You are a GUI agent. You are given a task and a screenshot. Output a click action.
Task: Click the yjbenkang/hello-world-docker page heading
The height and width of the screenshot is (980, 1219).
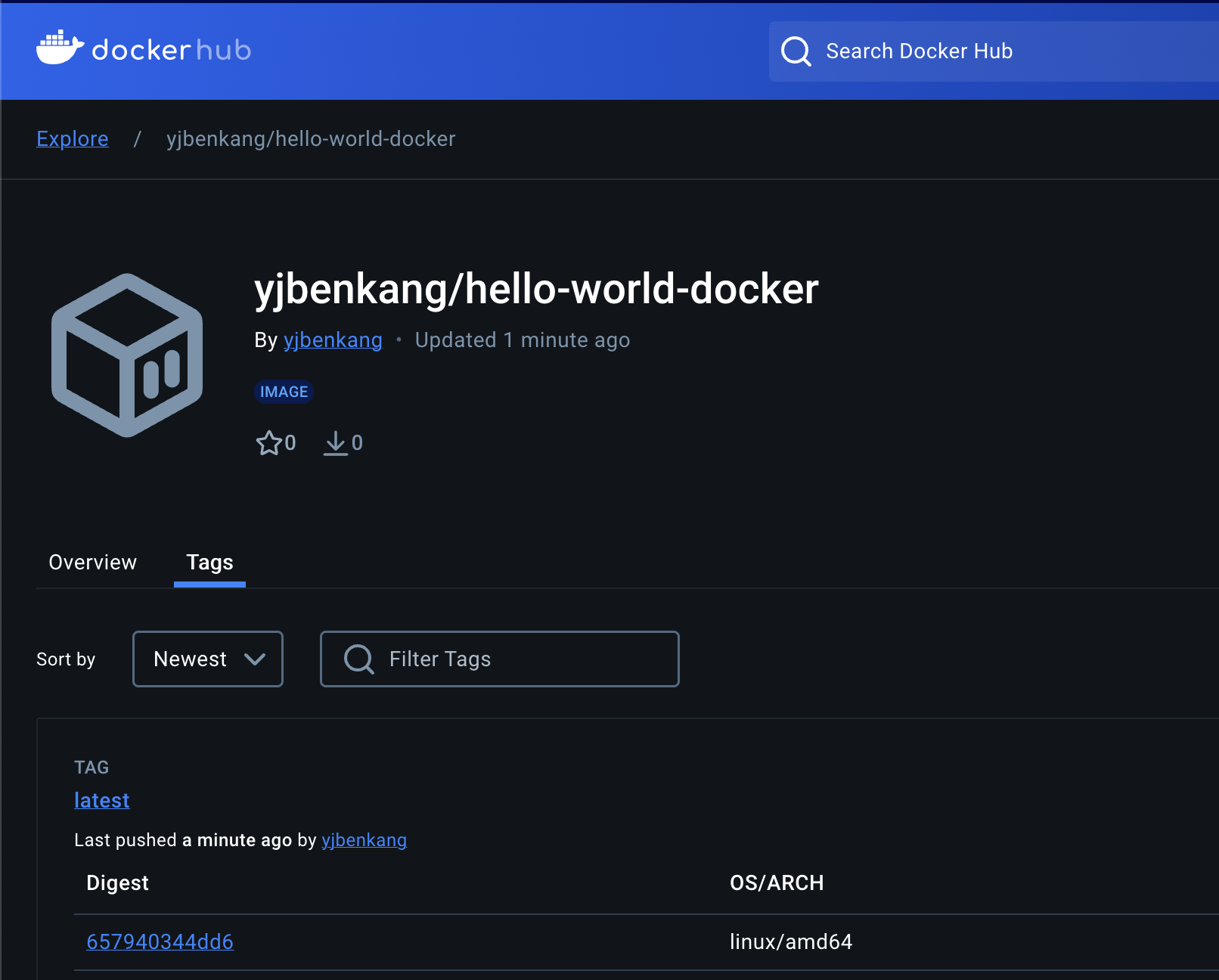point(537,290)
